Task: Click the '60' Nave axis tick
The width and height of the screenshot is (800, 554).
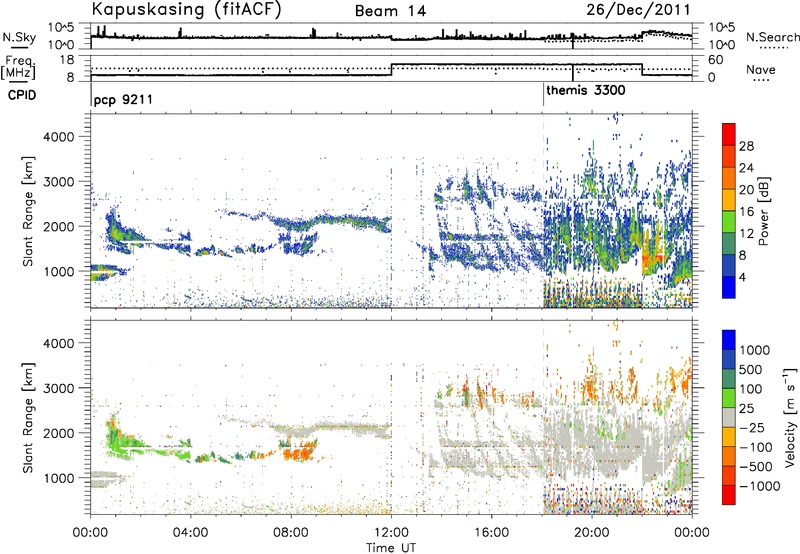Action: coord(716,60)
